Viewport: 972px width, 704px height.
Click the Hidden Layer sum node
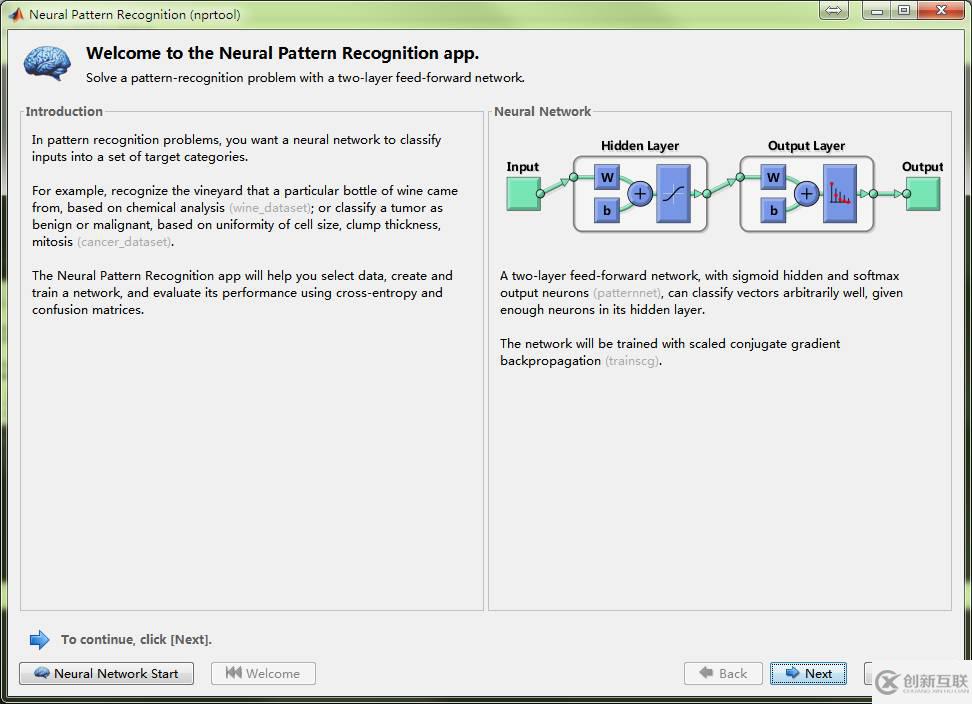tap(640, 193)
